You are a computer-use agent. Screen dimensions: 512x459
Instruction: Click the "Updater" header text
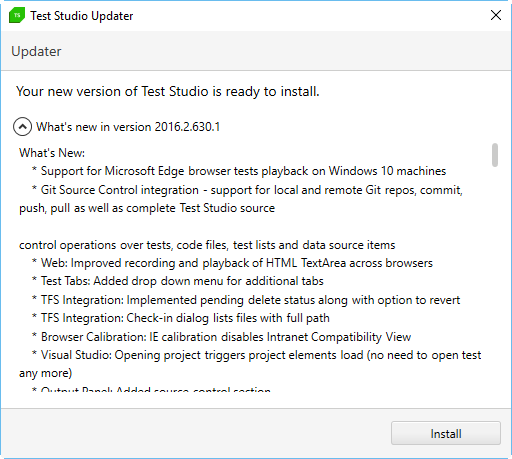tap(36, 51)
